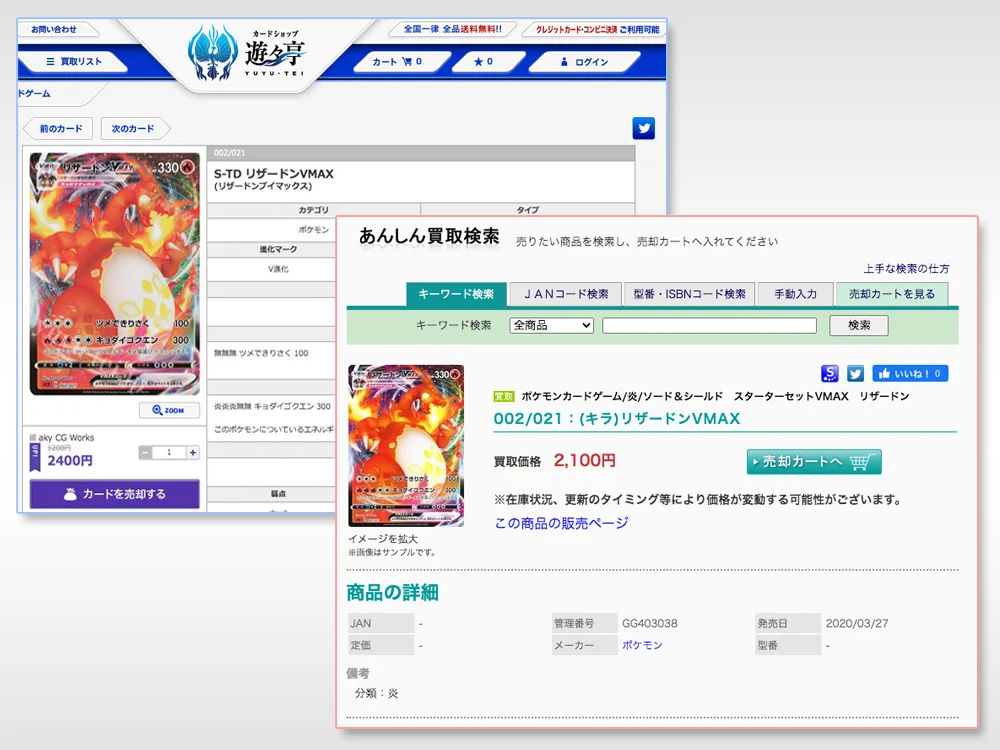Image resolution: width=1000 pixels, height=750 pixels.
Task: Select the JANコード検索 tab
Action: [566, 294]
